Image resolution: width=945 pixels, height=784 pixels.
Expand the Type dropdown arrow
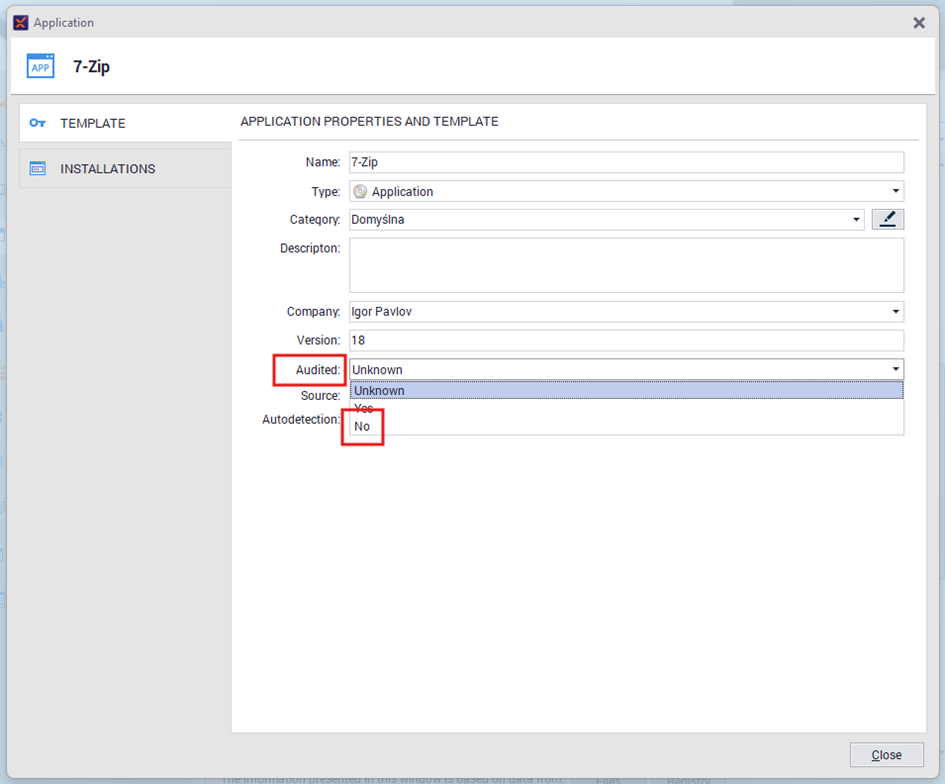coord(895,192)
